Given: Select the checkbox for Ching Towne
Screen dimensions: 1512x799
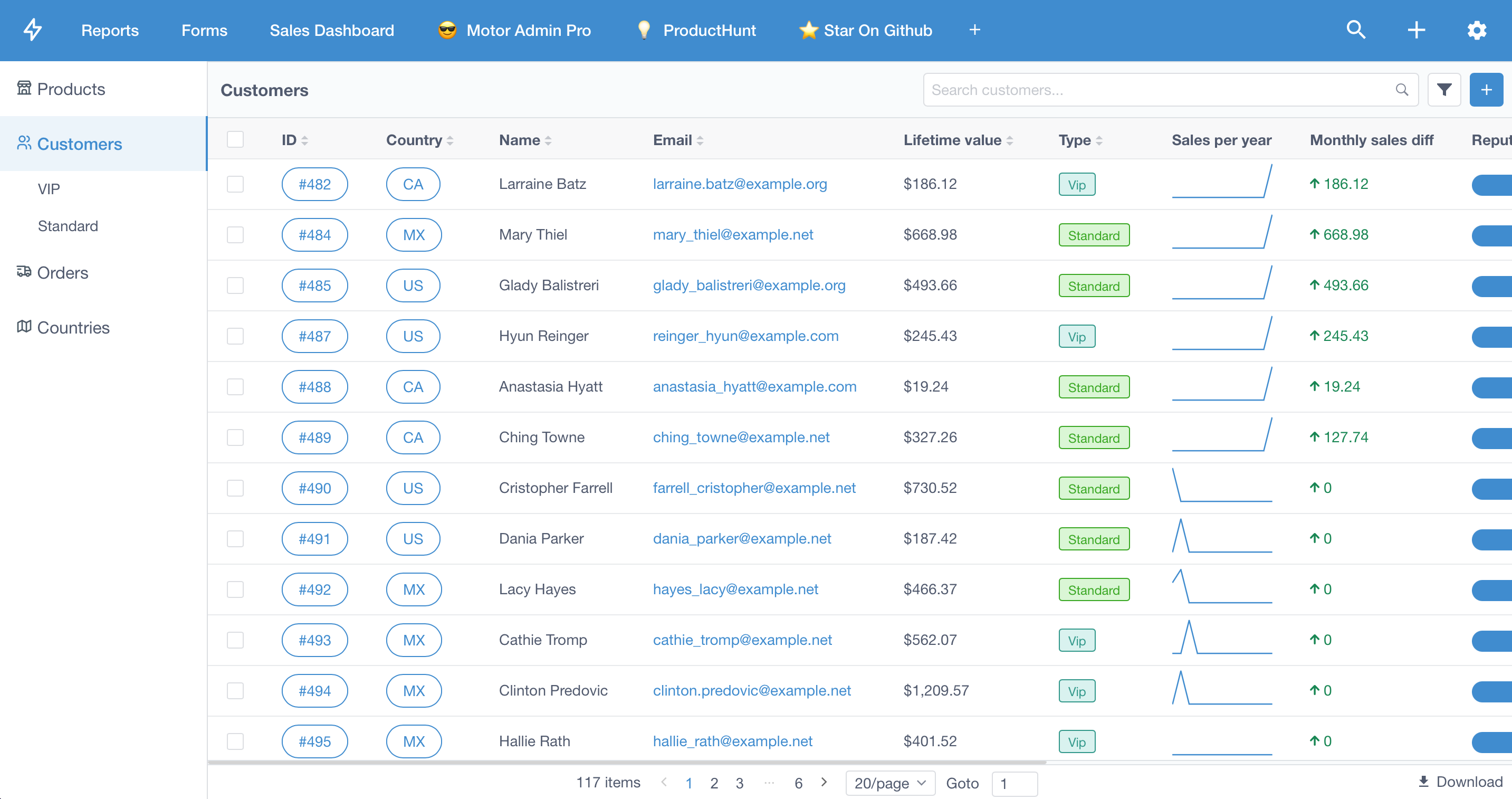Looking at the screenshot, I should pos(235,437).
